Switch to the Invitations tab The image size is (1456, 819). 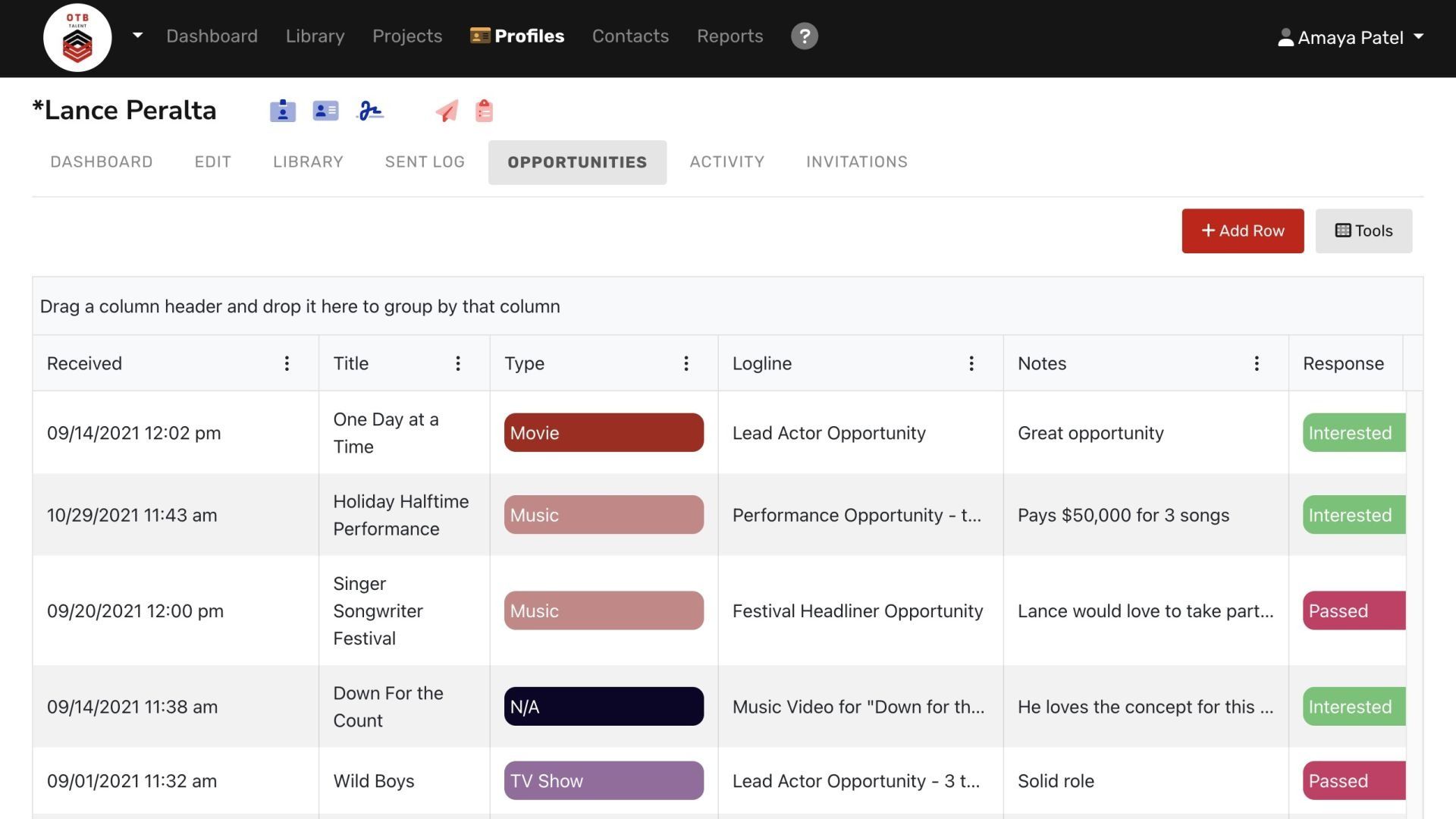coord(856,162)
